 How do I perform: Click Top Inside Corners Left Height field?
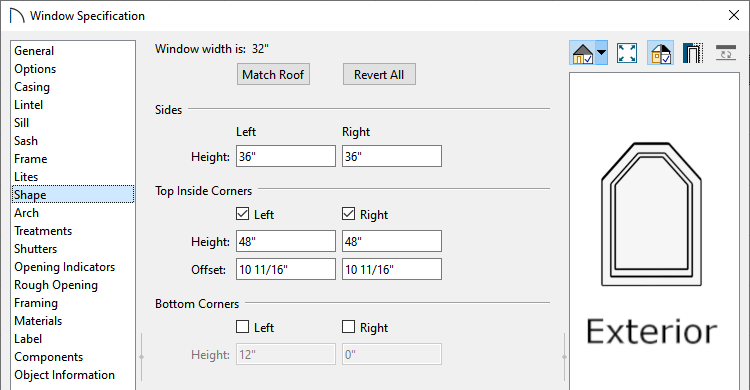[286, 241]
